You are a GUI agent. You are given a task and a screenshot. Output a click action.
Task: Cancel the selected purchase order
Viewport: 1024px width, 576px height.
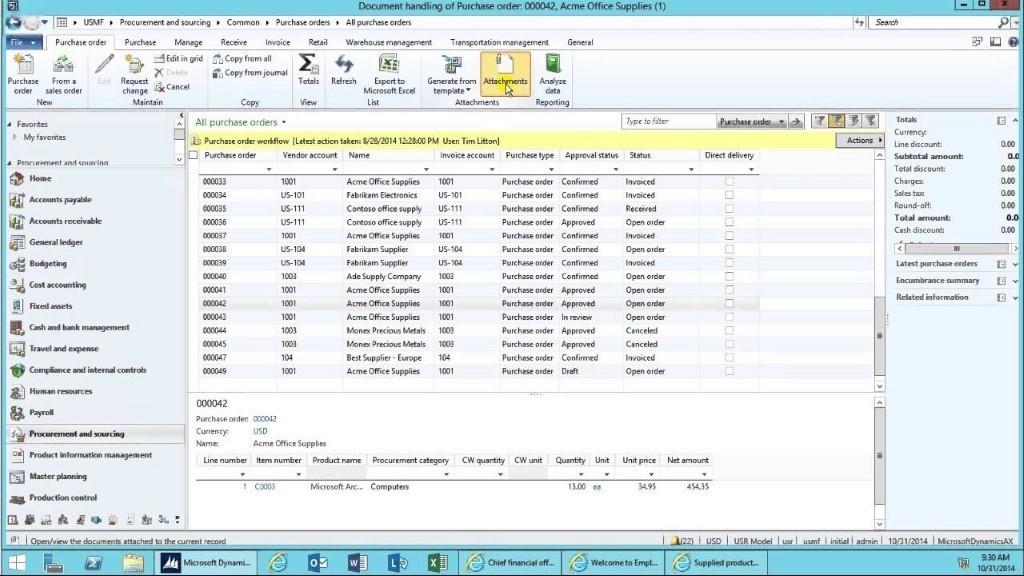point(172,87)
